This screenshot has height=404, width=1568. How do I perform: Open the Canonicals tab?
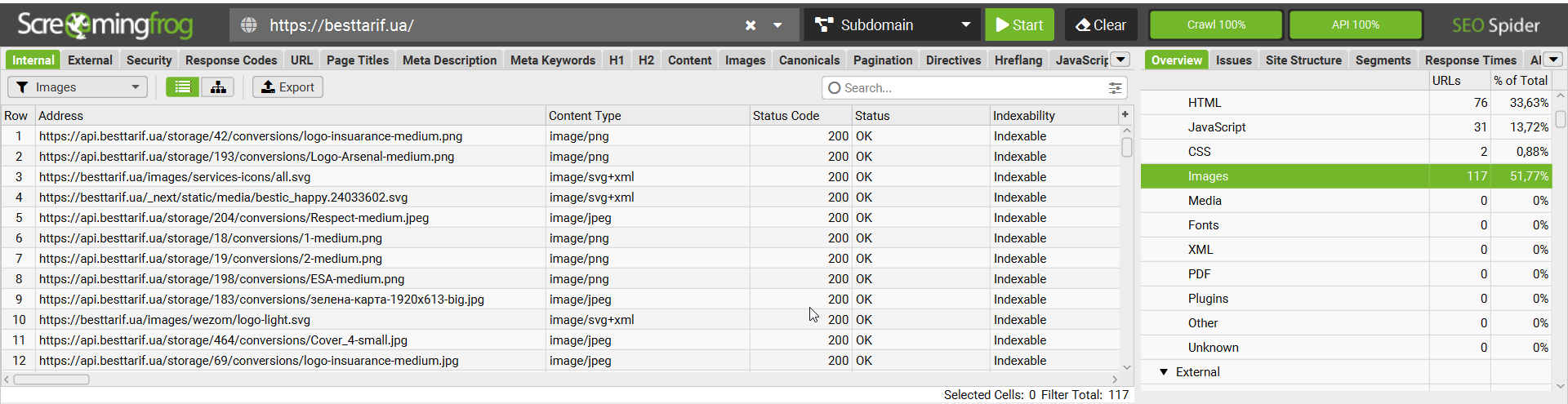pyautogui.click(x=809, y=60)
